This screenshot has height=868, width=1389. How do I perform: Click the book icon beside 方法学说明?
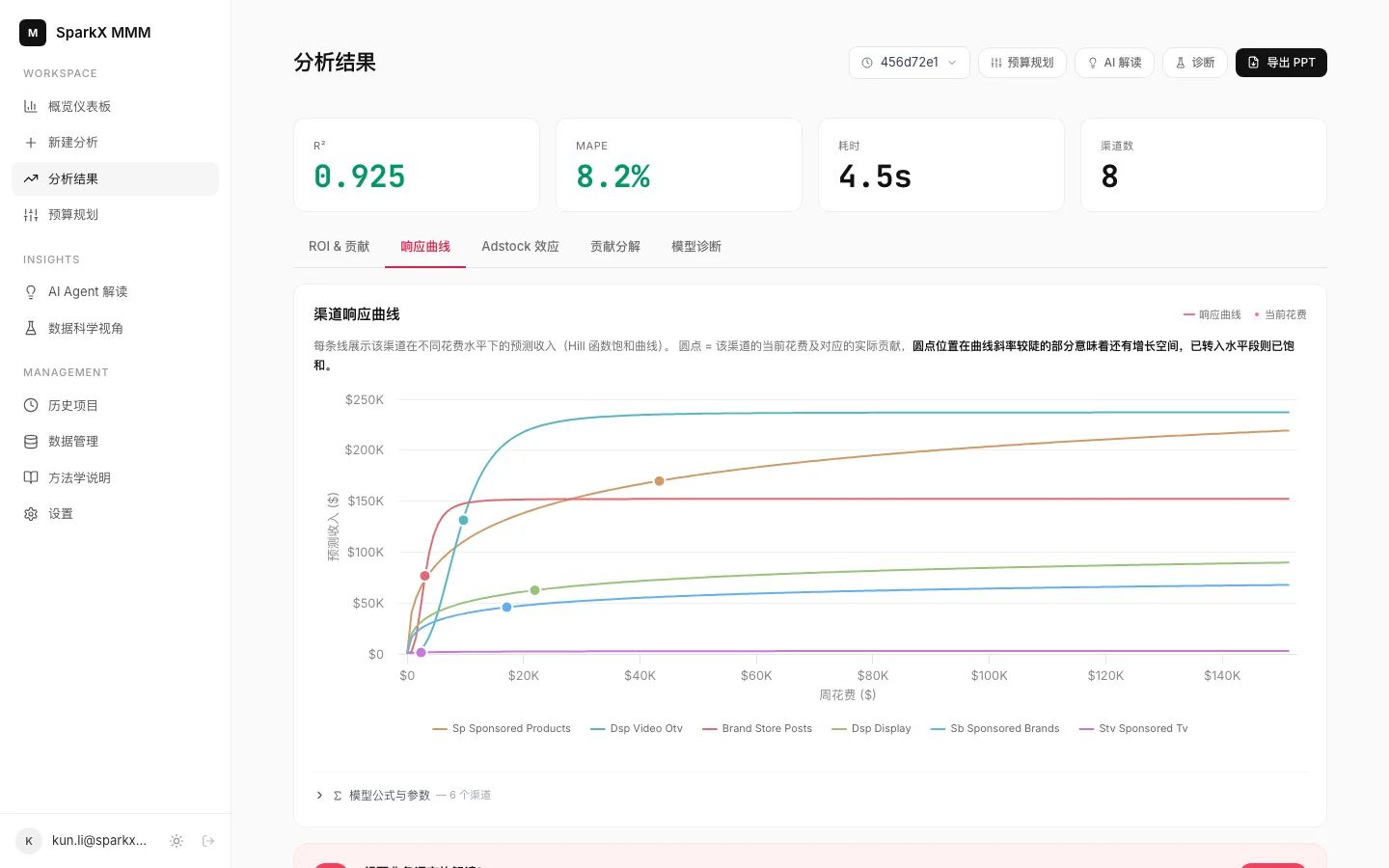point(31,477)
